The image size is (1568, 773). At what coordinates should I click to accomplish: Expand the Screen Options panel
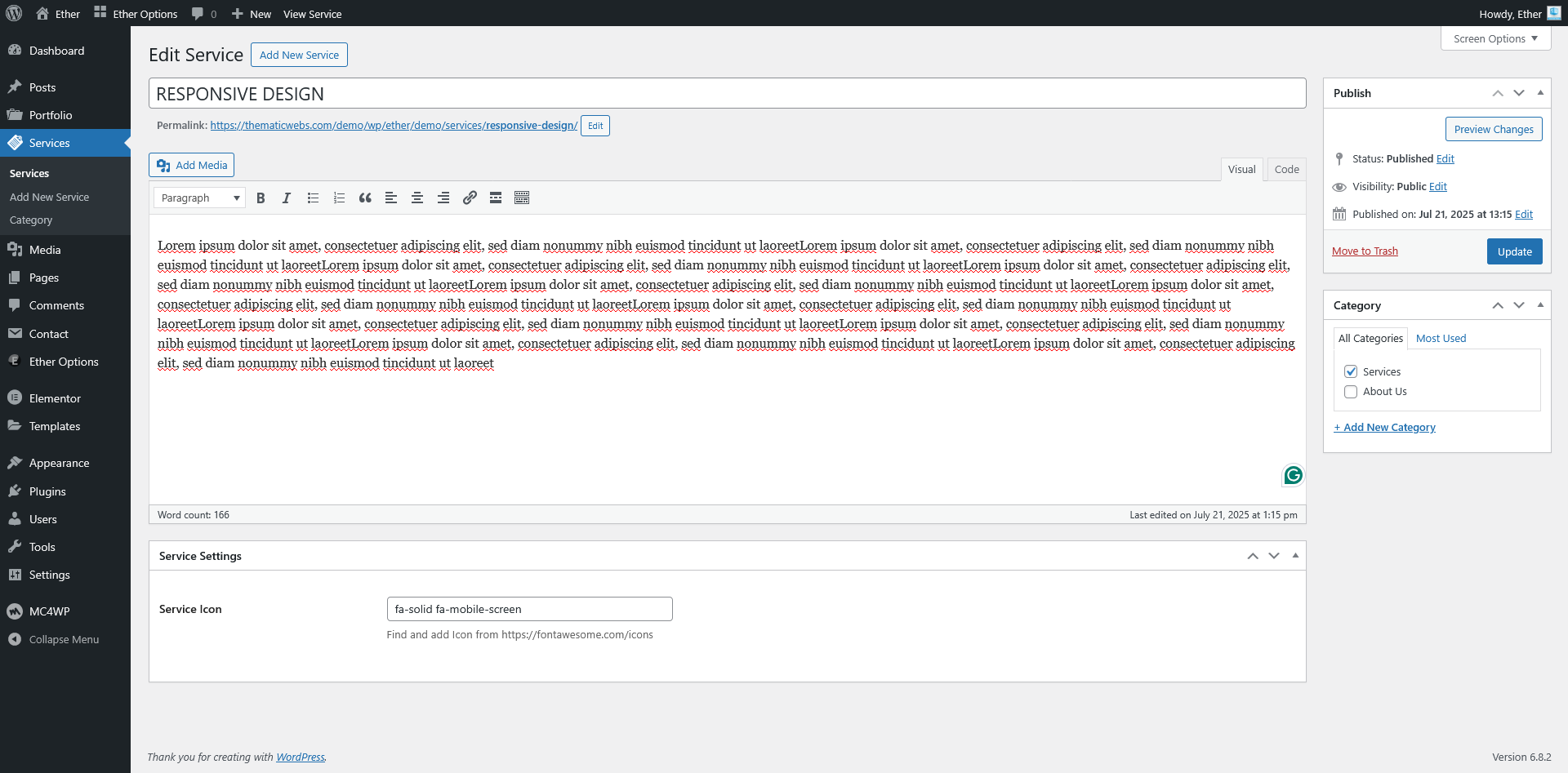coord(1494,38)
